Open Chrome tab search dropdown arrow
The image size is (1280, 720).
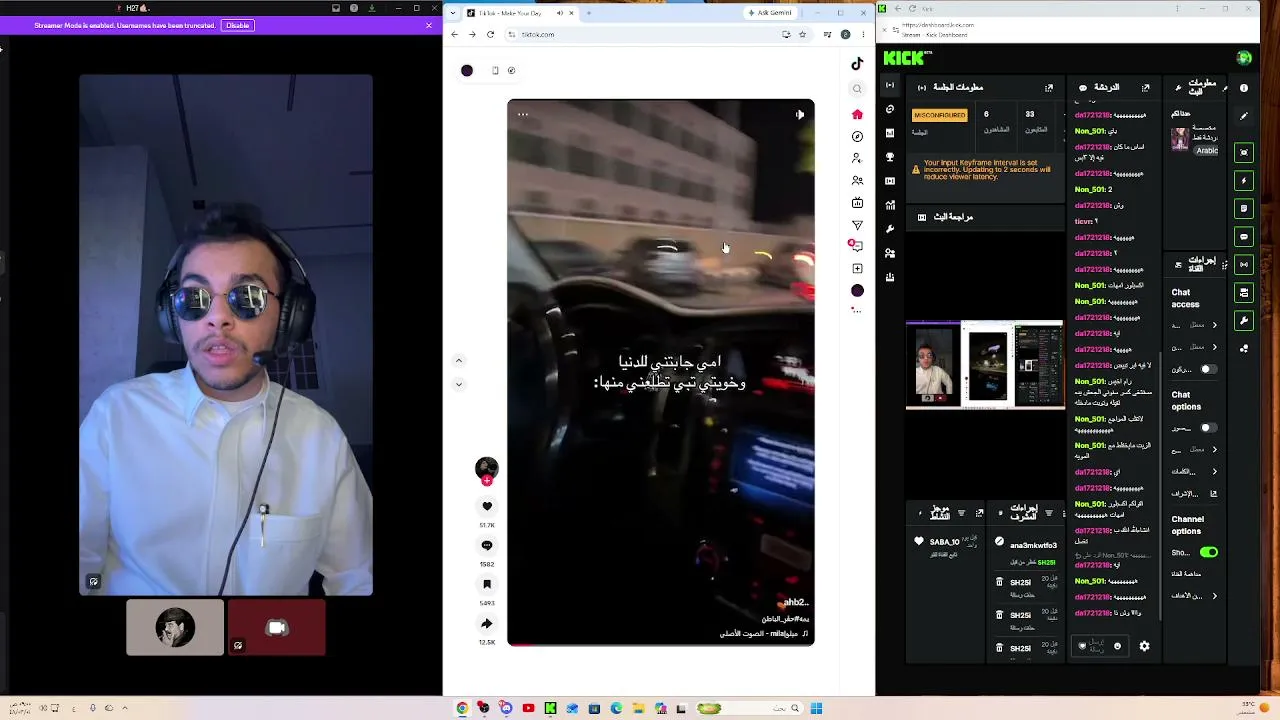pyautogui.click(x=454, y=13)
